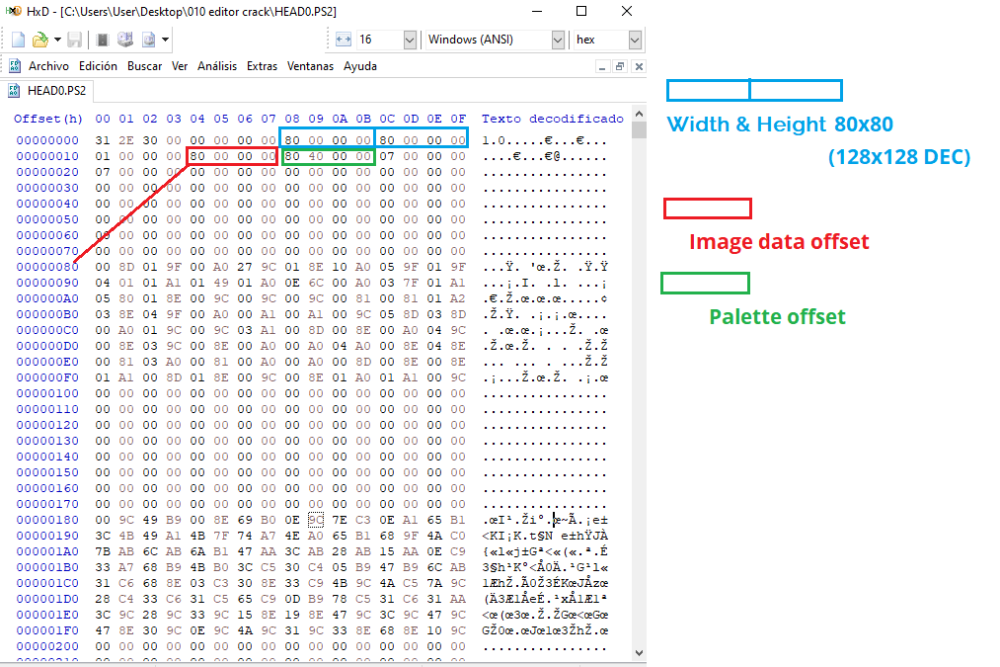
Task: Open the Windows (ANSI) charset dropdown
Action: (558, 40)
